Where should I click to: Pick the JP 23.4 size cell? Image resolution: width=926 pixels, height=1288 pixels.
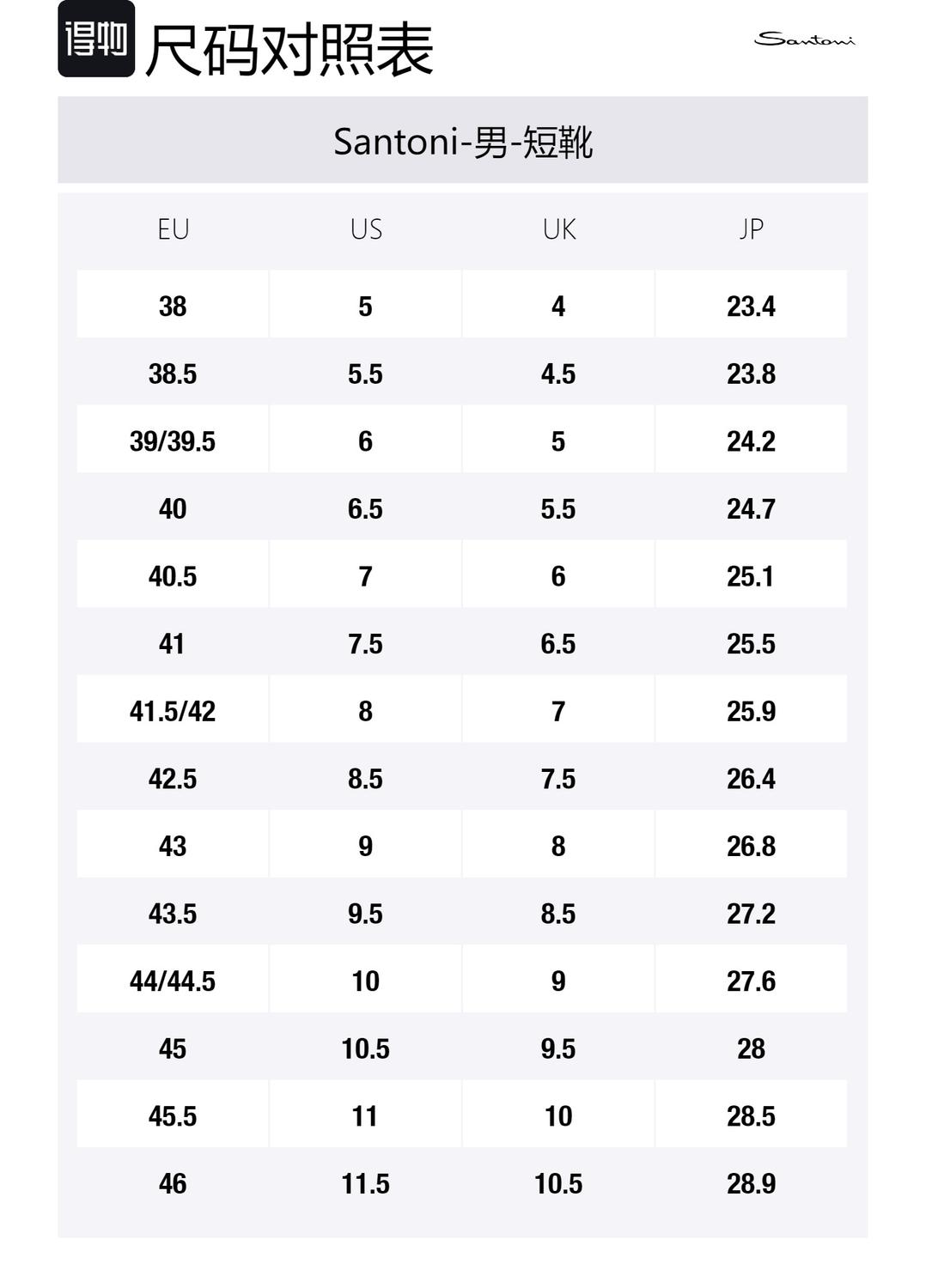[x=751, y=307]
